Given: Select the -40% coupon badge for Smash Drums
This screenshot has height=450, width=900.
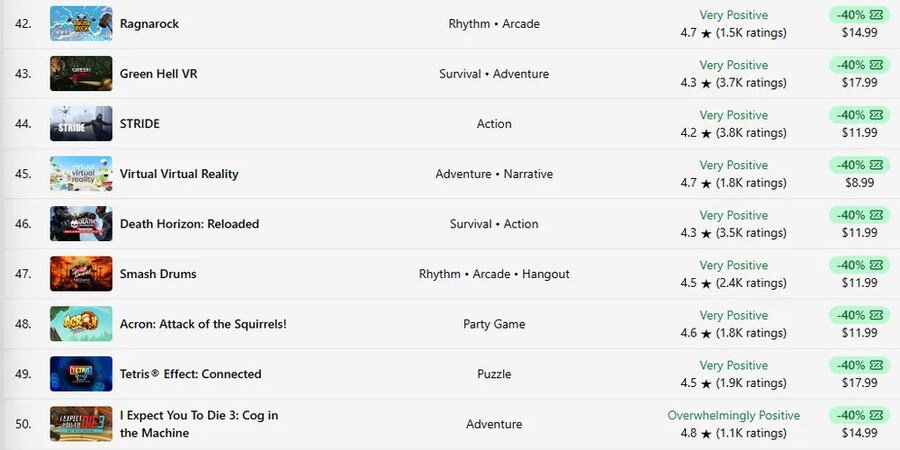Looking at the screenshot, I should (859, 265).
